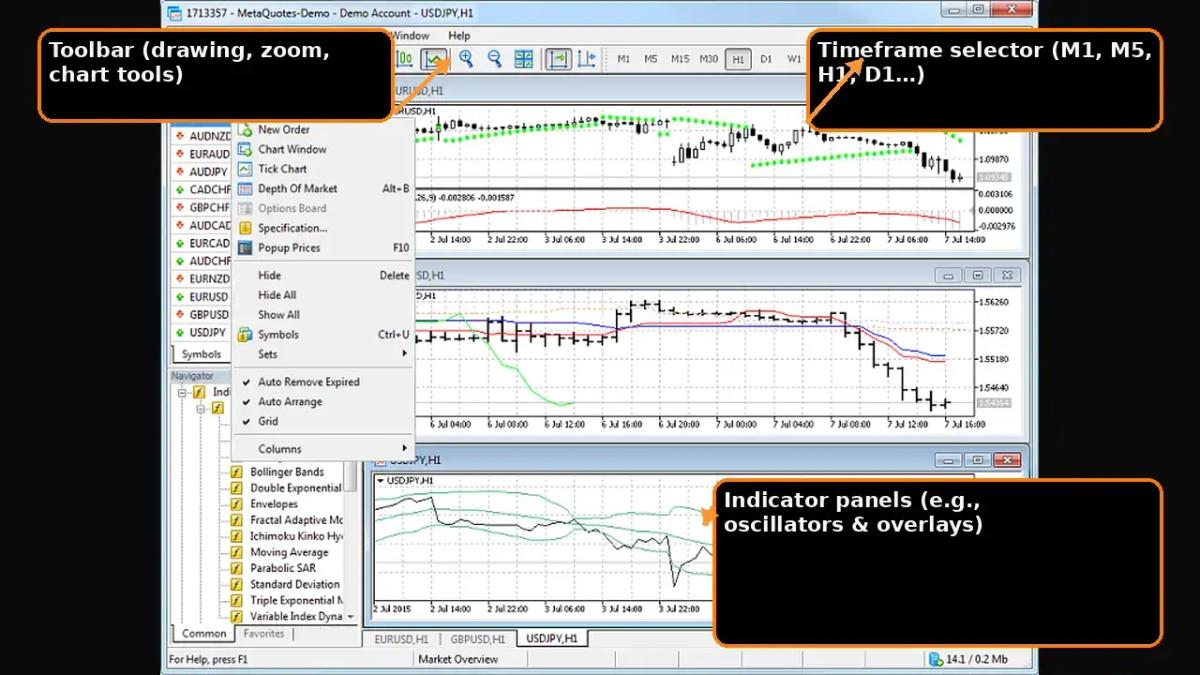Viewport: 1200px width, 675px height.
Task: Select Tick Chart menu entry
Action: tap(323, 169)
